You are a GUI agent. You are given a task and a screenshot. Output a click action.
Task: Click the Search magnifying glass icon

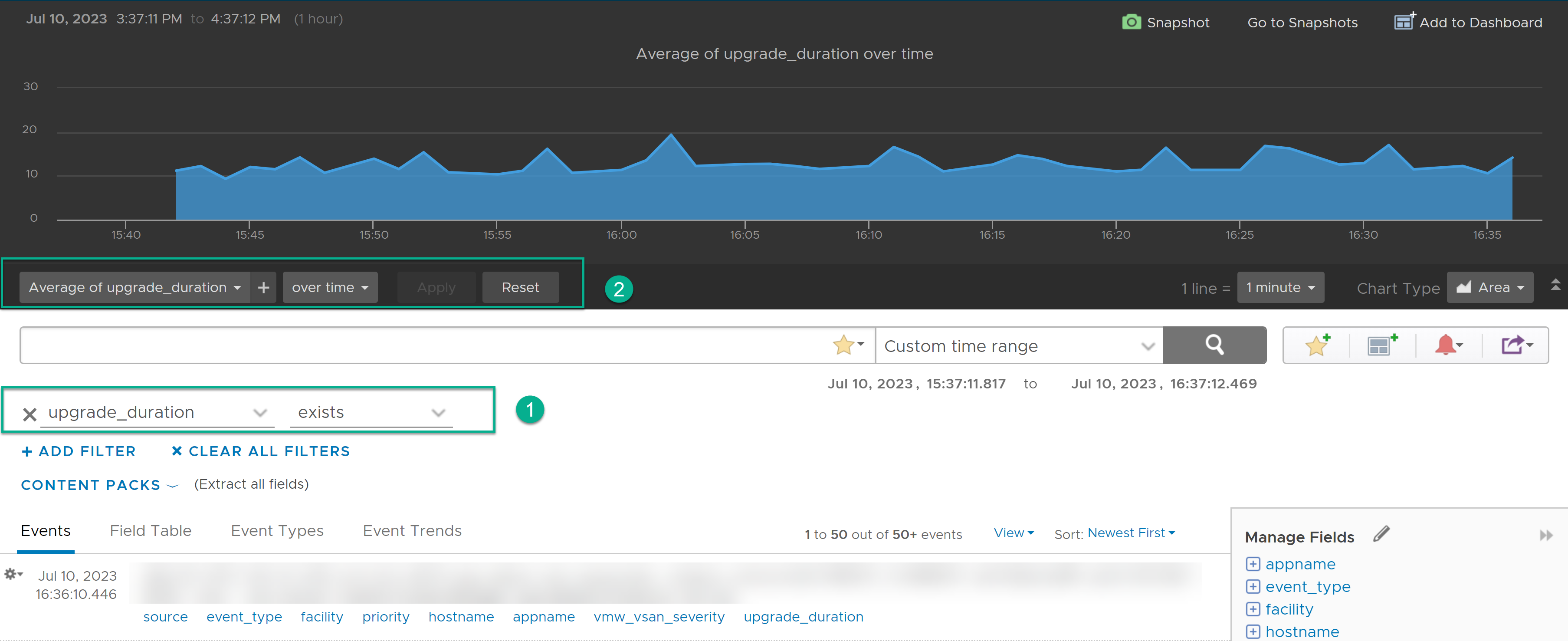pos(1213,345)
